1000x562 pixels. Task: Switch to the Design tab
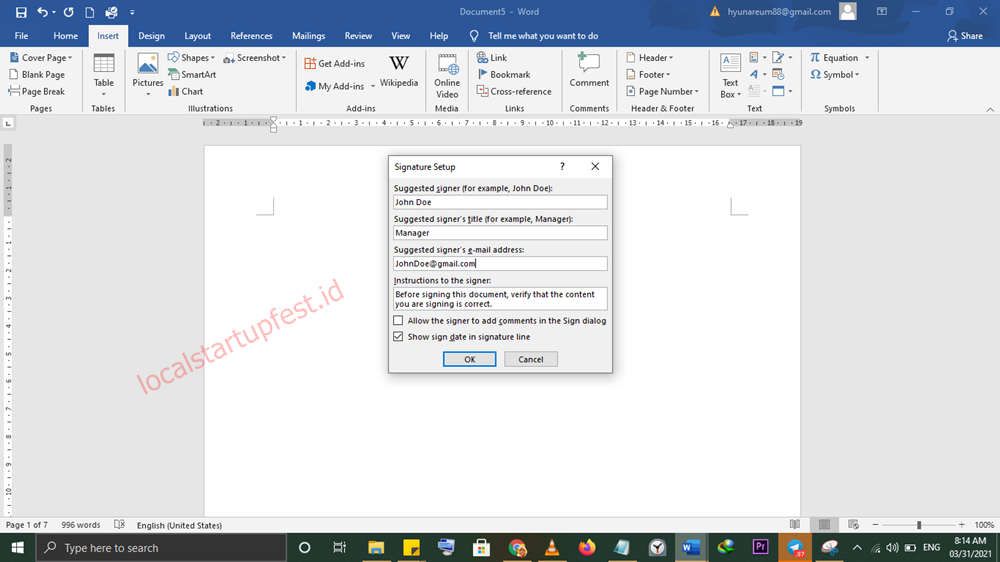tap(151, 36)
